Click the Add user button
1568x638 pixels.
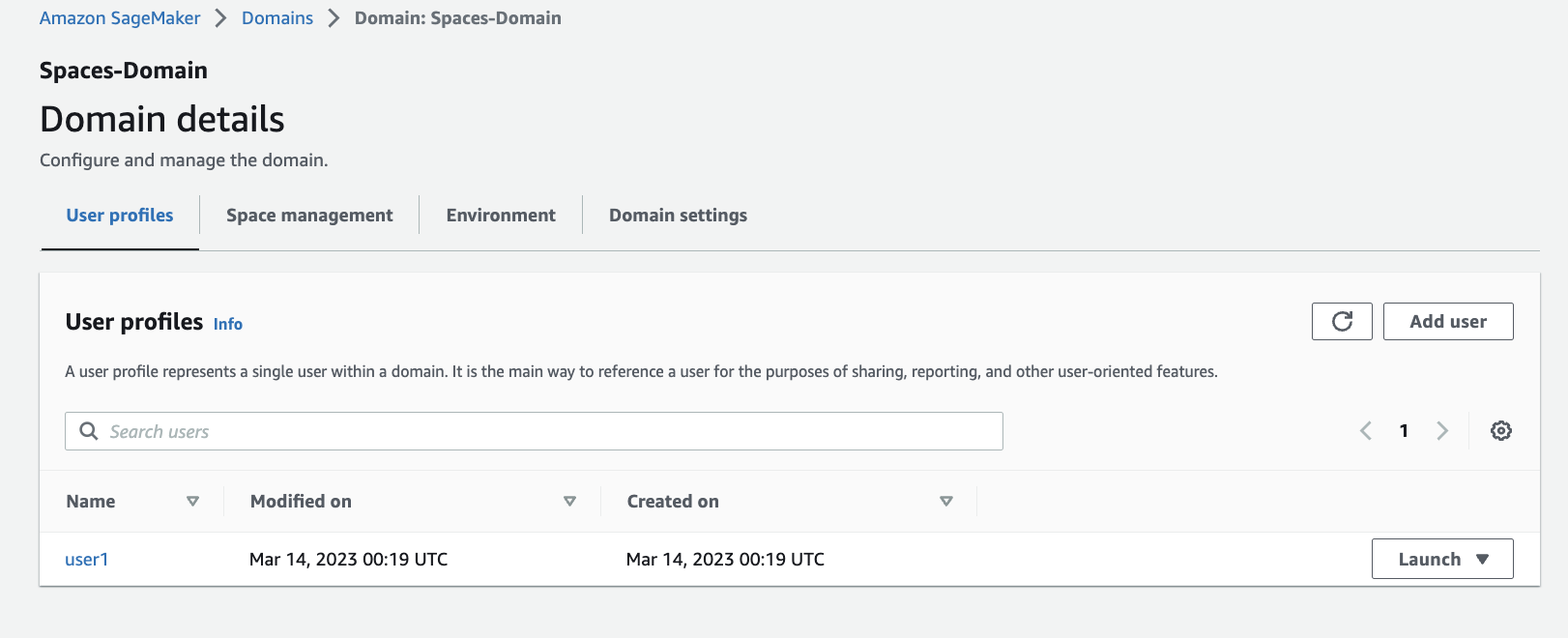click(x=1448, y=322)
